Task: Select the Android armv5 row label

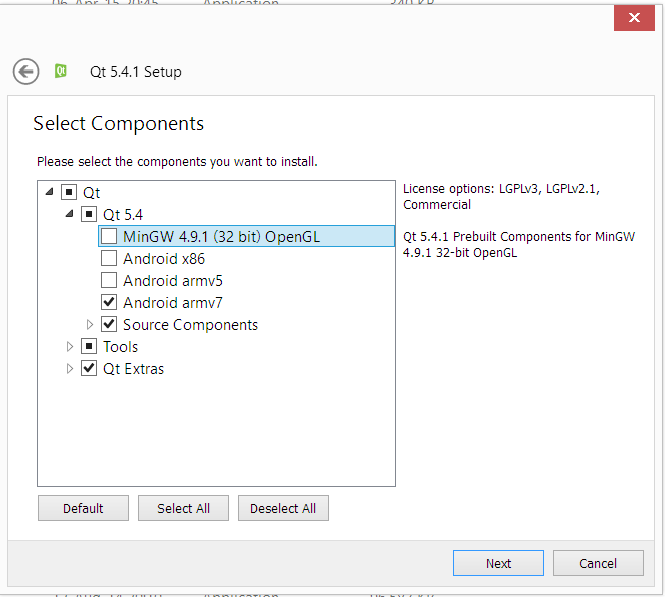Action: click(x=173, y=281)
